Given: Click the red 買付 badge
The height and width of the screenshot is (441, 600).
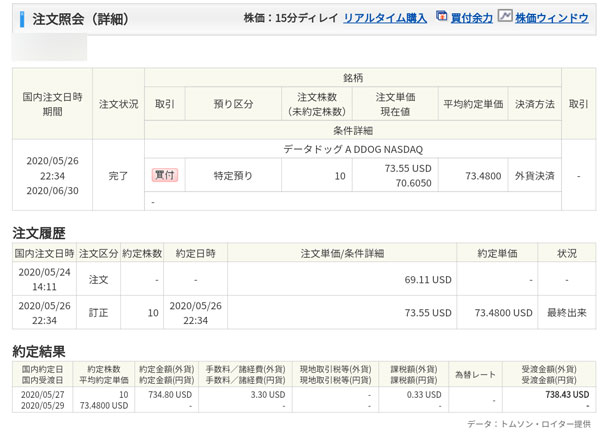Looking at the screenshot, I should pyautogui.click(x=164, y=175).
